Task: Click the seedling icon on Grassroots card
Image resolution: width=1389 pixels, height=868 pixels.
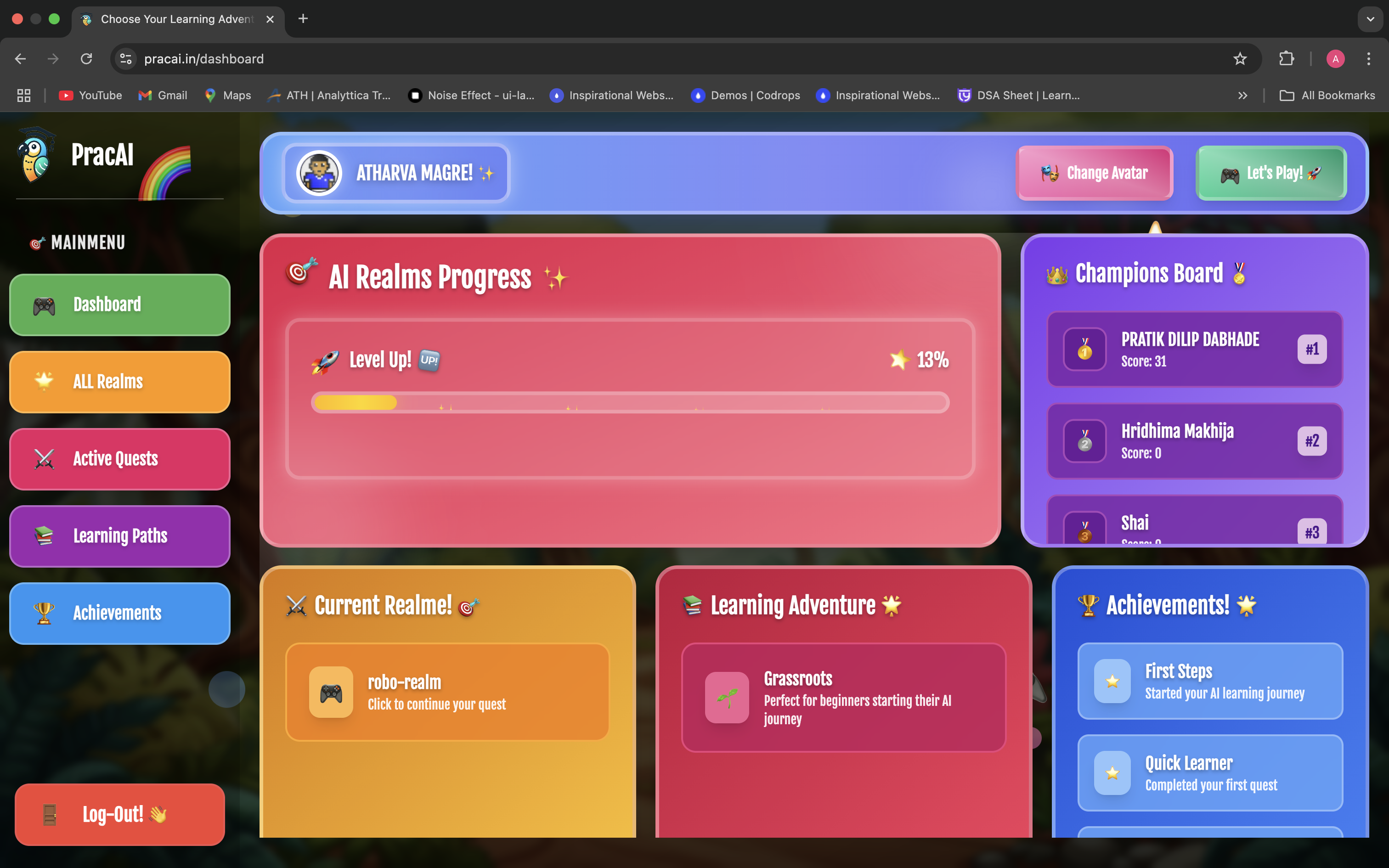Action: tap(728, 697)
